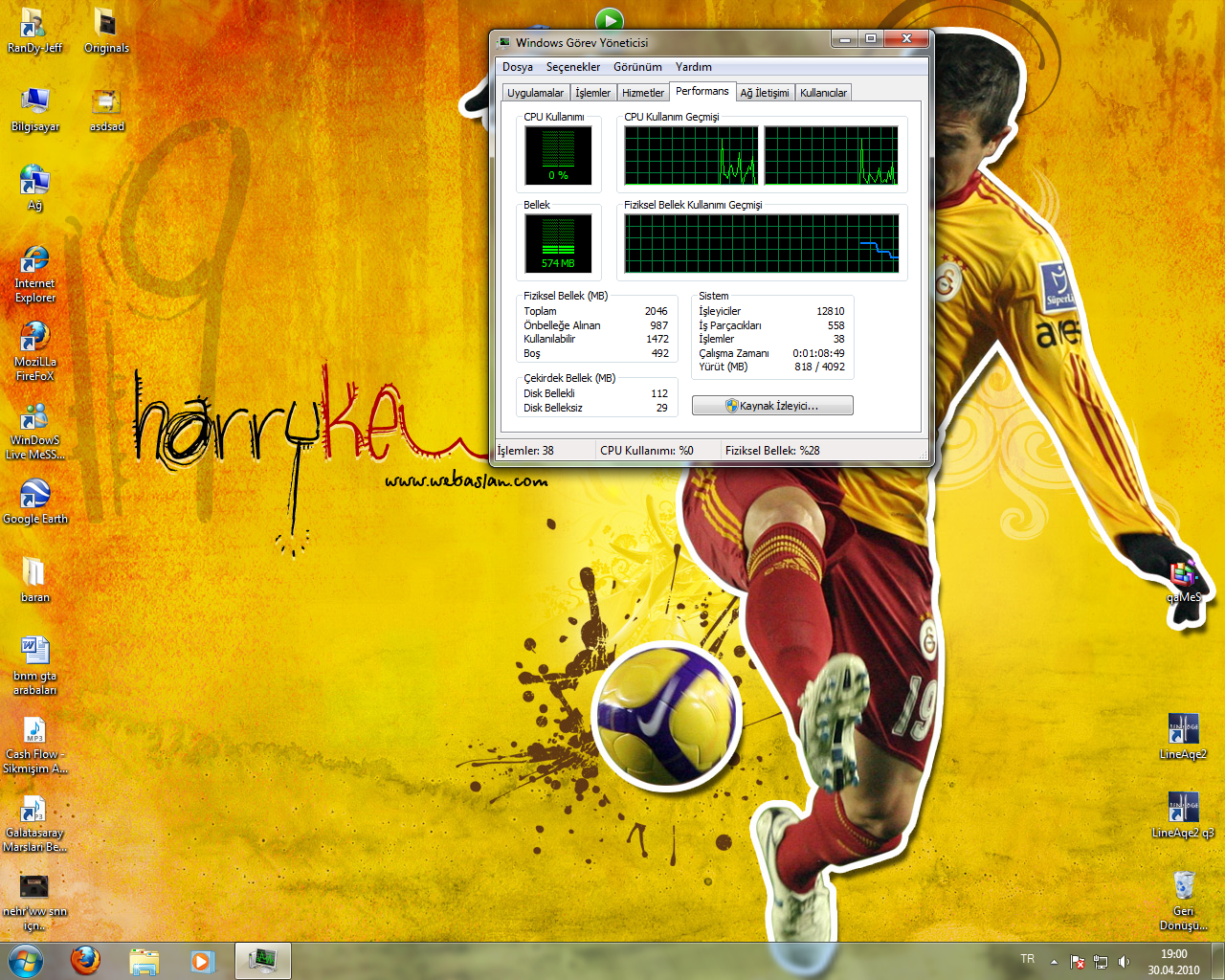
Task: Maximize the Windows Görev Yöneticisi window
Action: (870, 39)
